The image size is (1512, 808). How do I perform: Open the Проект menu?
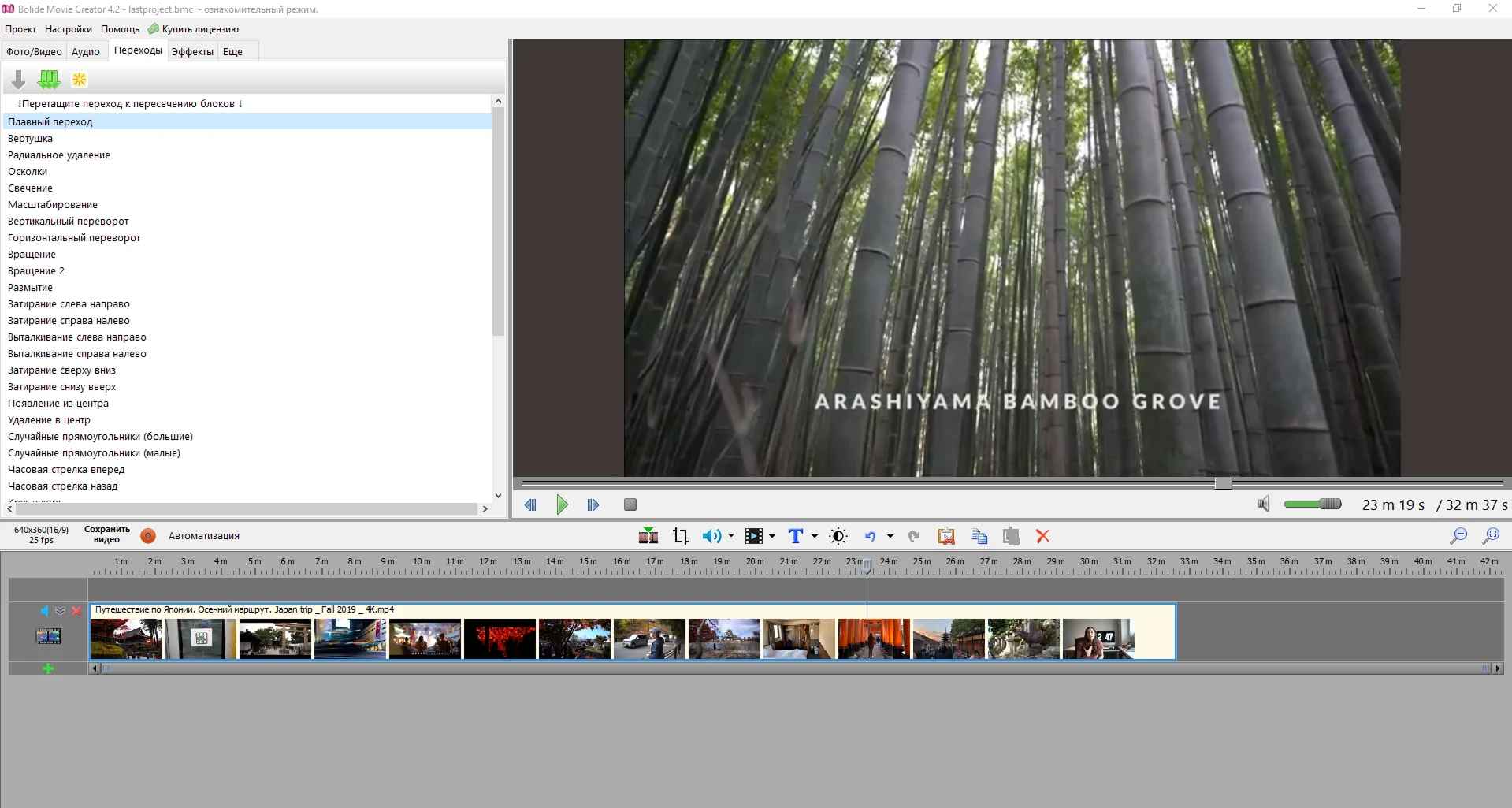[x=20, y=29]
